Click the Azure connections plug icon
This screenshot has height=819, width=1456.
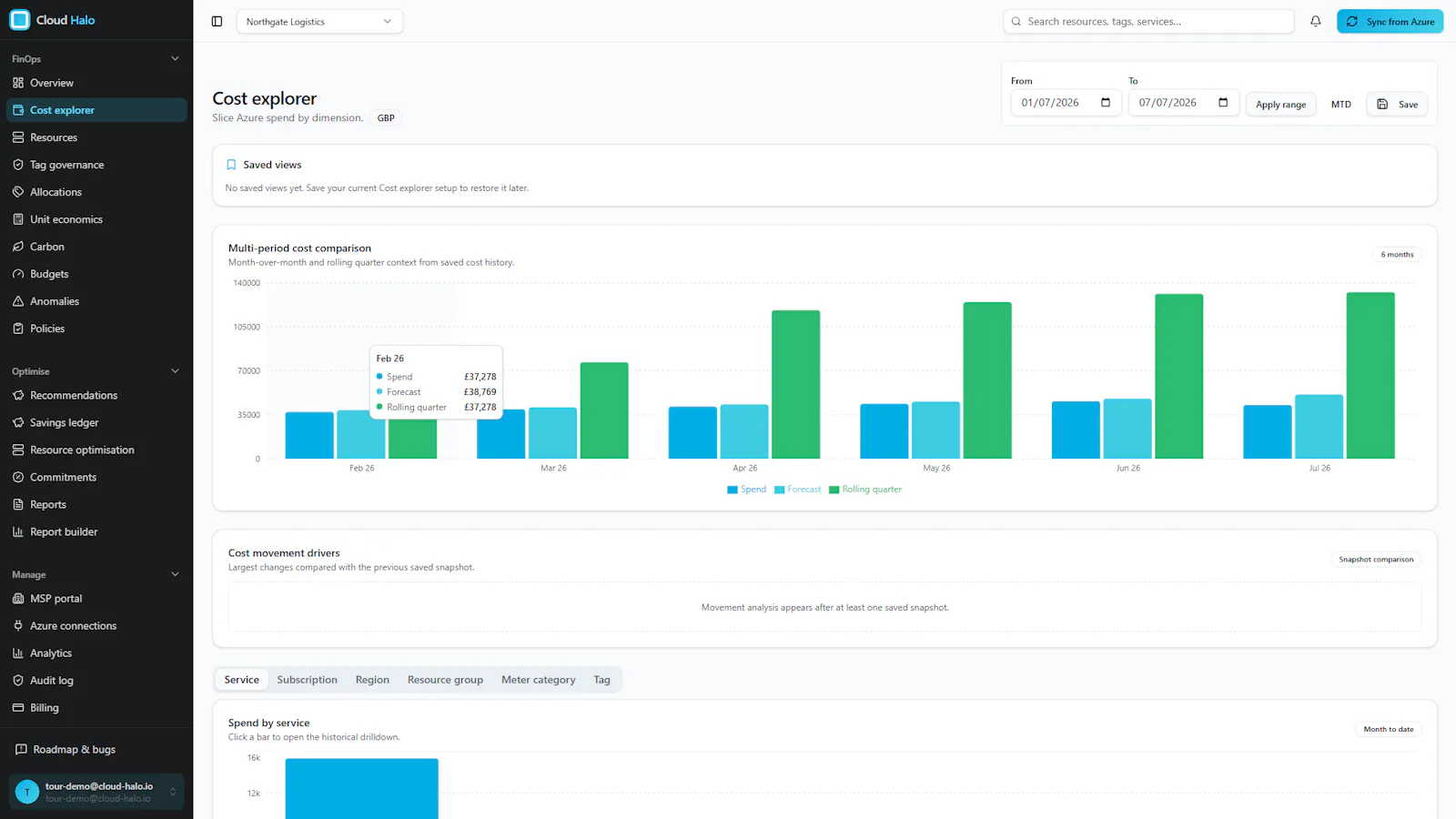tap(18, 626)
